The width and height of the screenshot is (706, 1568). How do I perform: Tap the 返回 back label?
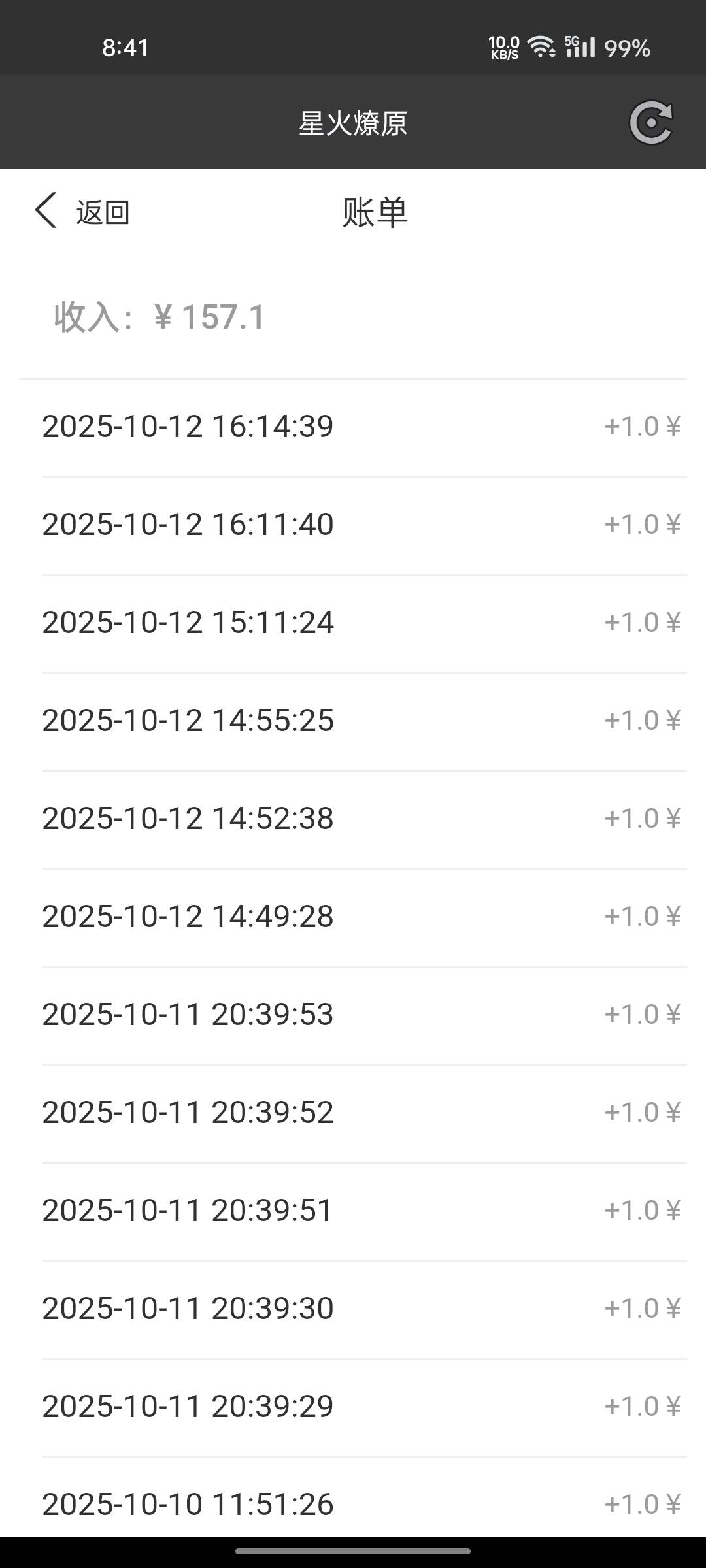coord(103,212)
